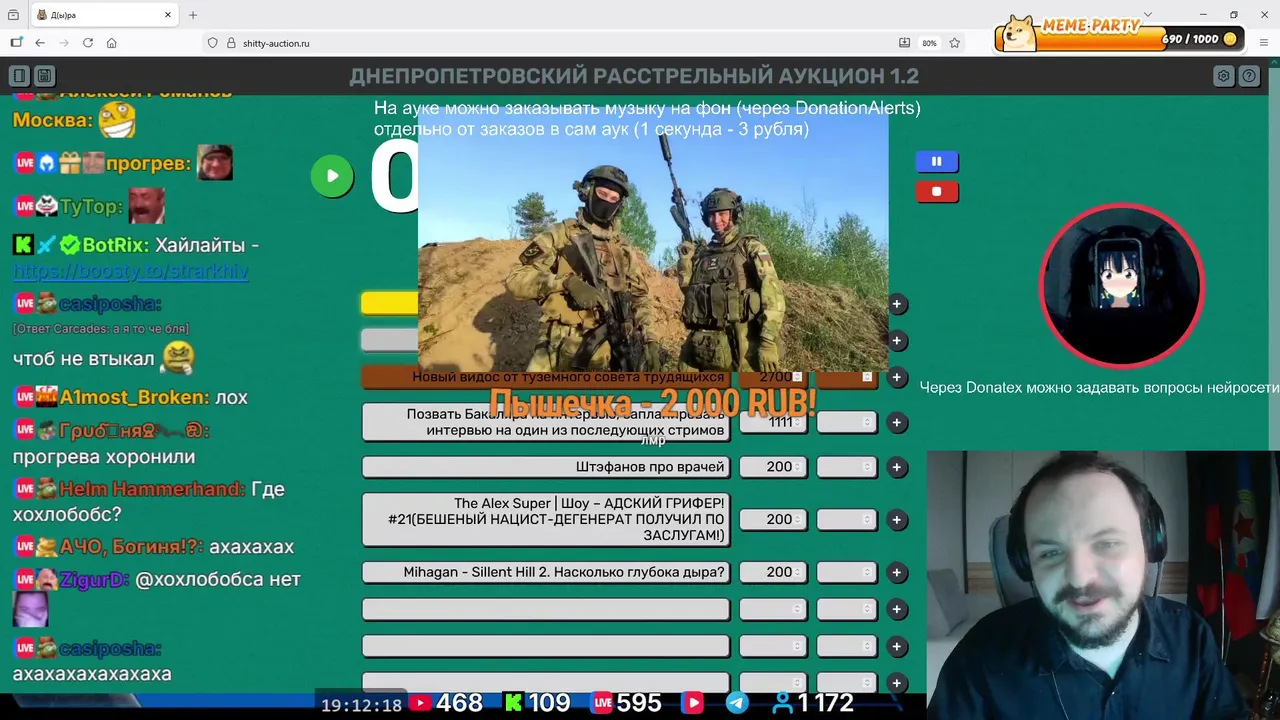Add amount to 'Mihagan - Sillent Hill 2' lot
The image size is (1280, 720).
(897, 573)
